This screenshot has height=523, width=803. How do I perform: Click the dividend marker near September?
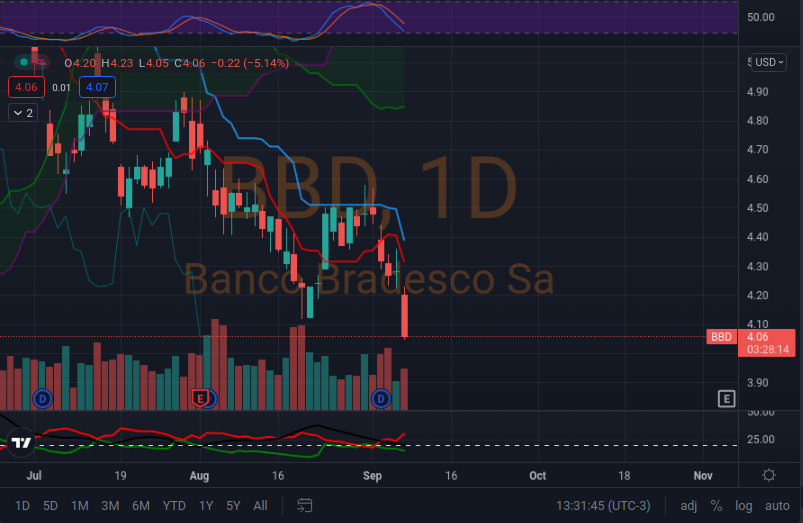pos(380,399)
